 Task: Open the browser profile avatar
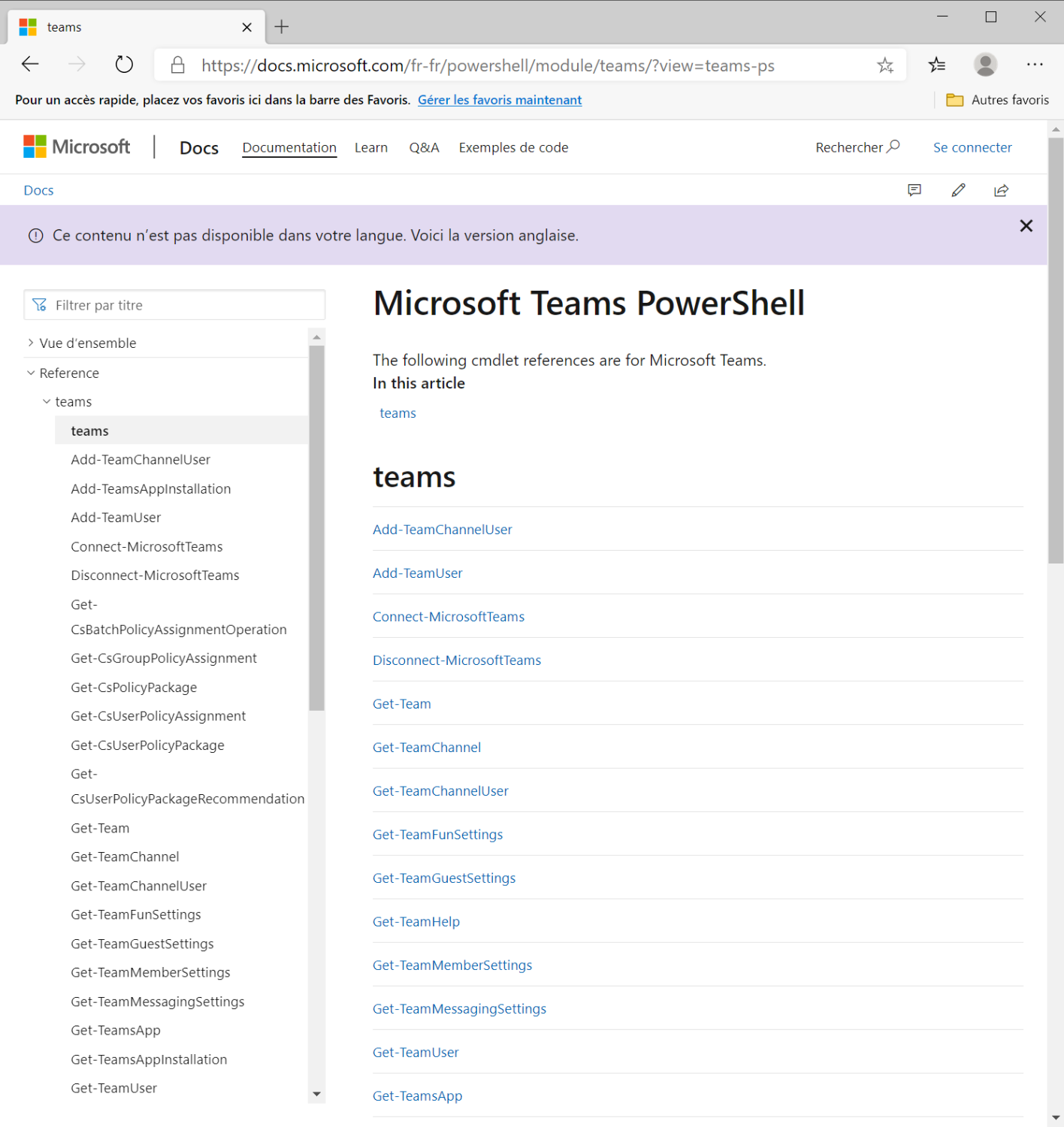pyautogui.click(x=985, y=65)
